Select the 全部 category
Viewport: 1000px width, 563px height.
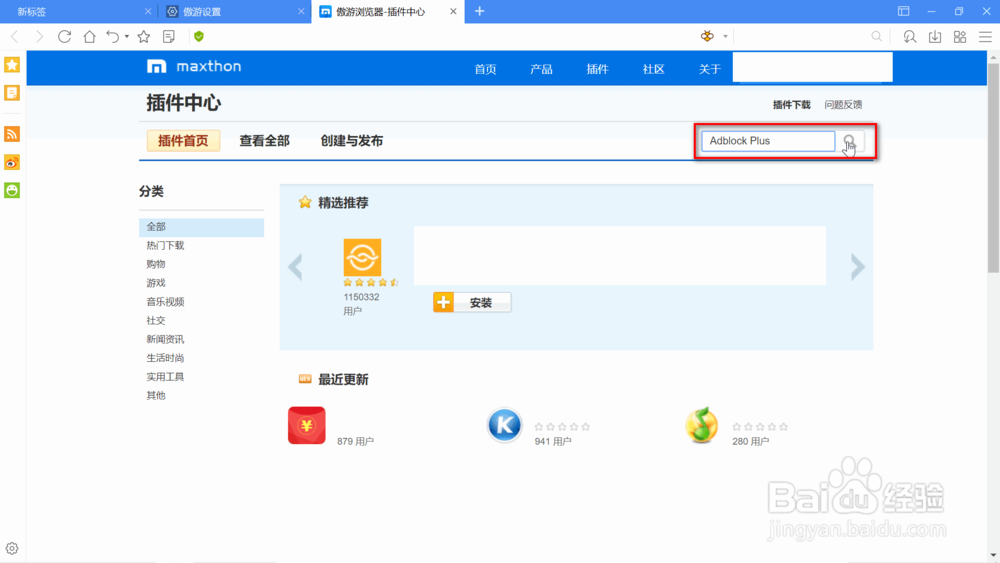(202, 227)
